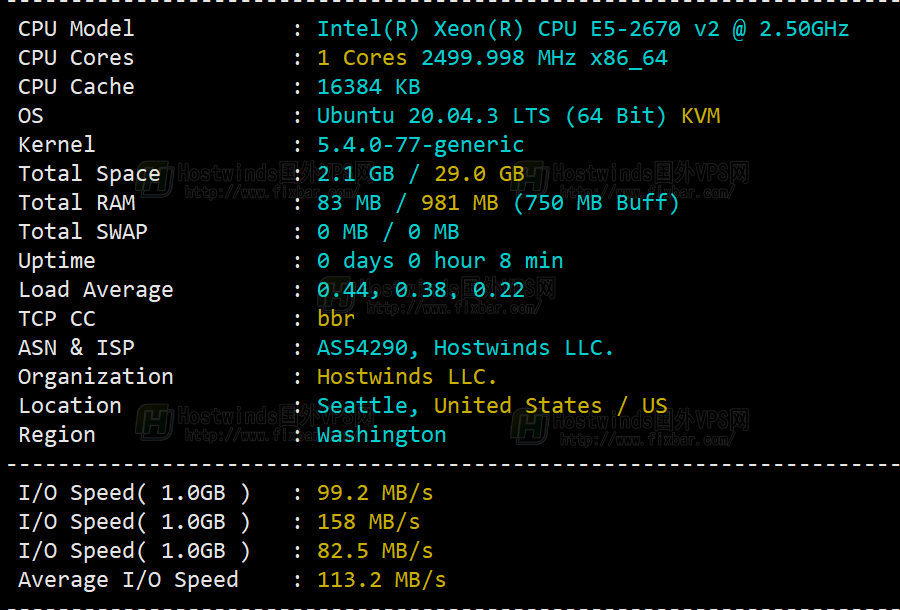The image size is (900, 610).
Task: Select the 'Washington' region value
Action: [x=382, y=435]
